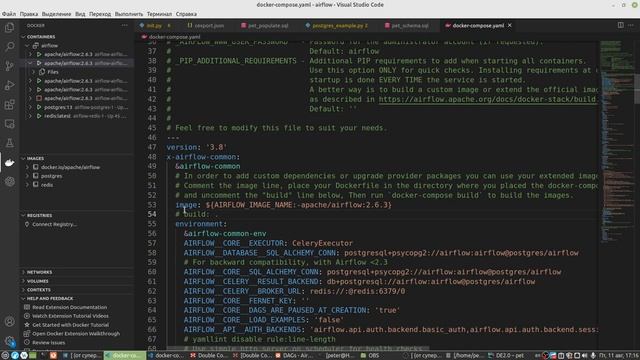Click the stopped container red square icon
Screen dimensions: 640x360
[39, 98]
